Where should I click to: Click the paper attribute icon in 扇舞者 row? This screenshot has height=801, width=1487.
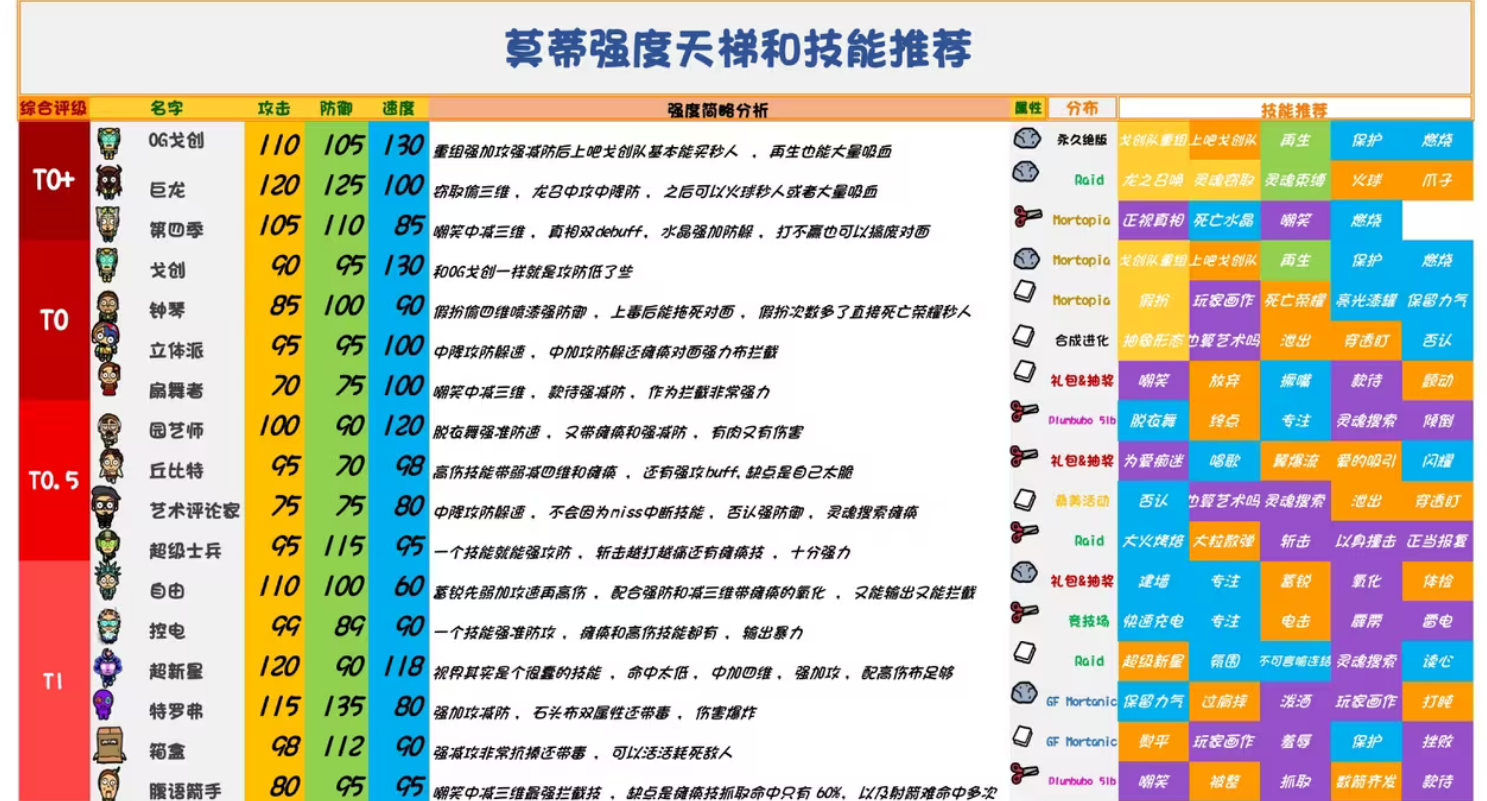pyautogui.click(x=1025, y=371)
